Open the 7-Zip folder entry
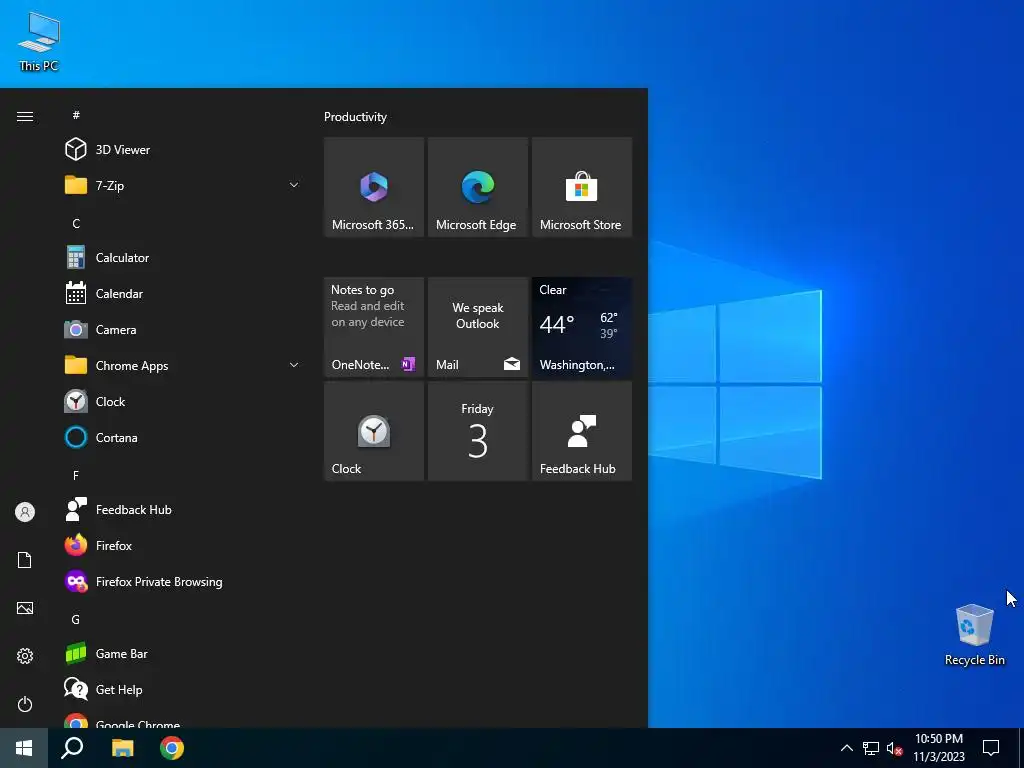Screen dimensions: 1024x768 (x=183, y=185)
